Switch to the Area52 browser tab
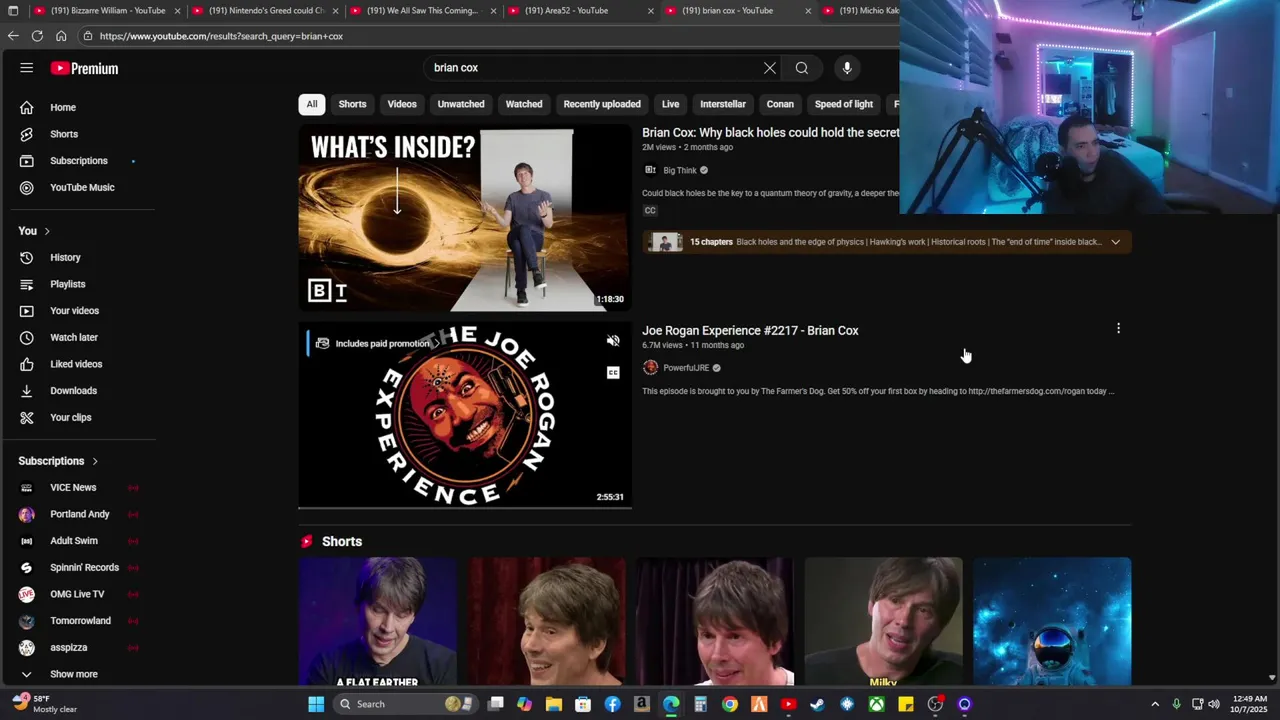The width and height of the screenshot is (1280, 720). [x=580, y=11]
